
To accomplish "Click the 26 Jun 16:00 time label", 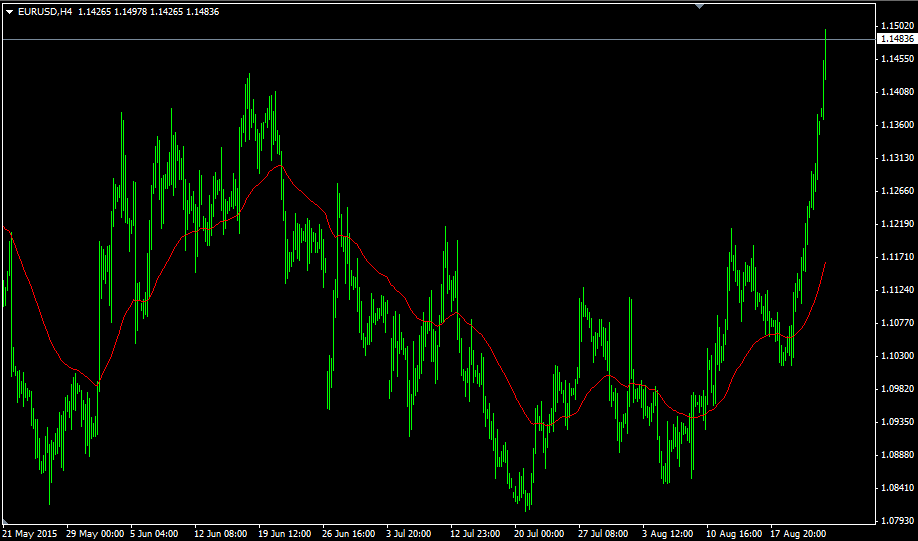I will click(348, 534).
